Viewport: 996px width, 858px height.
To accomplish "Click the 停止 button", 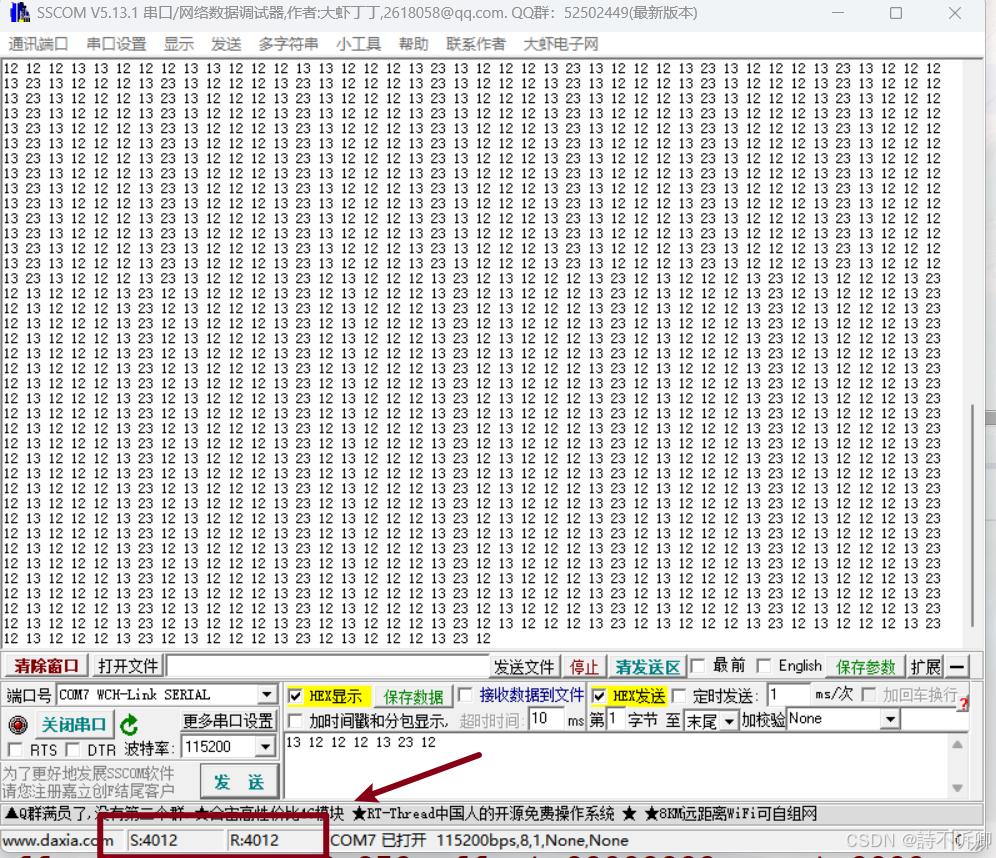I will (x=584, y=667).
